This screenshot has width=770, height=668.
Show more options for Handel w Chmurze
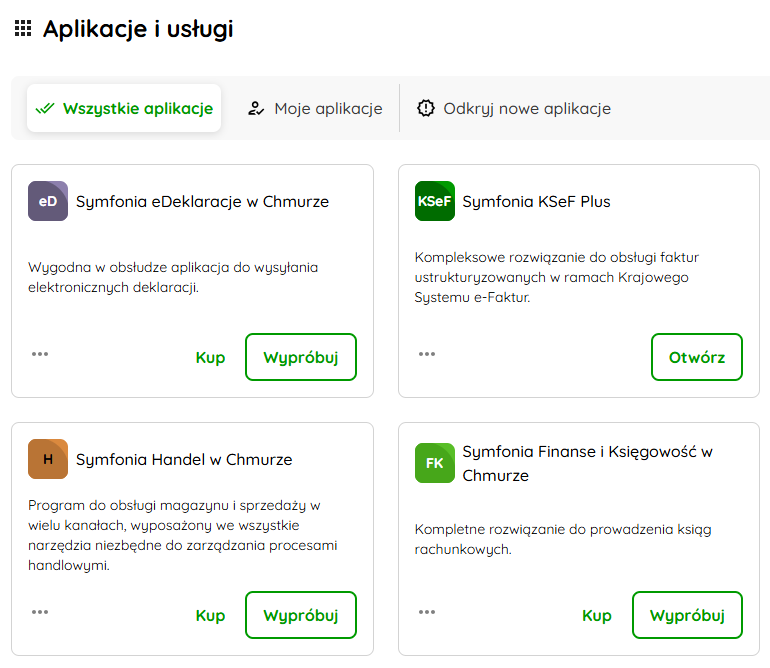pyautogui.click(x=40, y=612)
